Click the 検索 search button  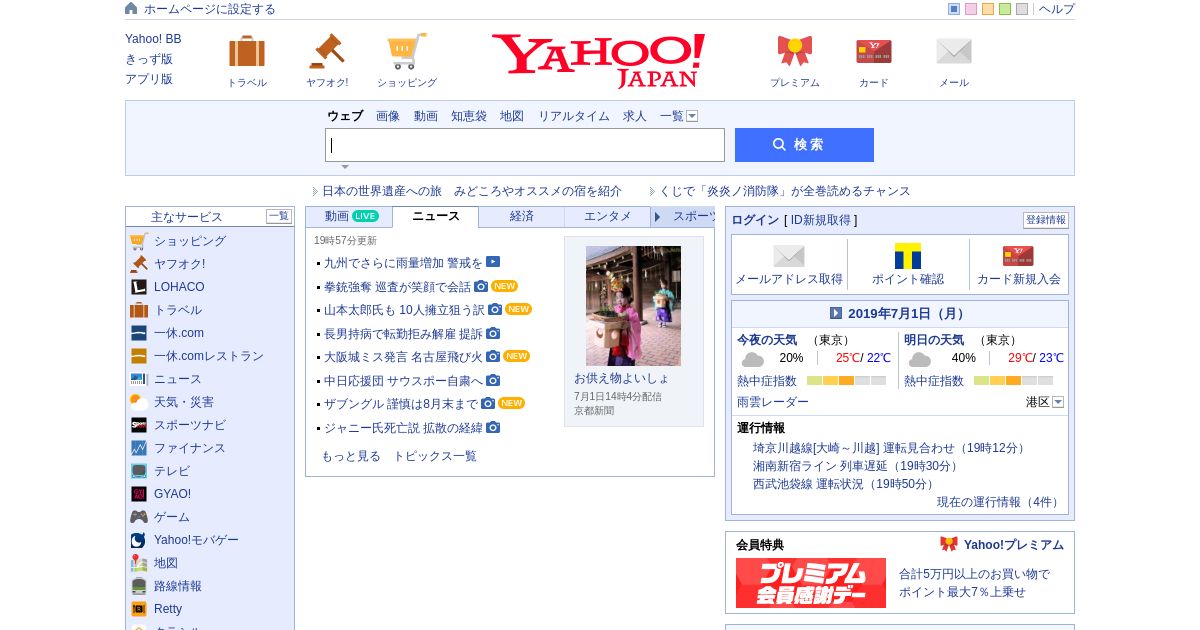(804, 145)
